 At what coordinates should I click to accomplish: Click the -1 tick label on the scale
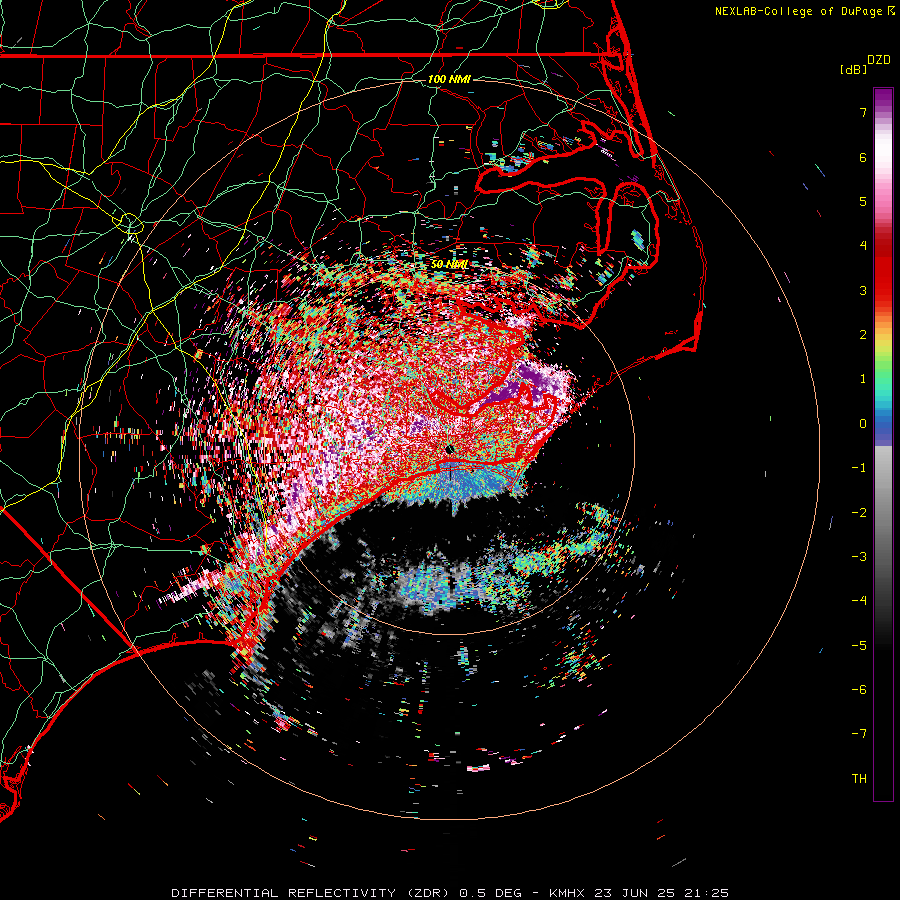tap(859, 468)
